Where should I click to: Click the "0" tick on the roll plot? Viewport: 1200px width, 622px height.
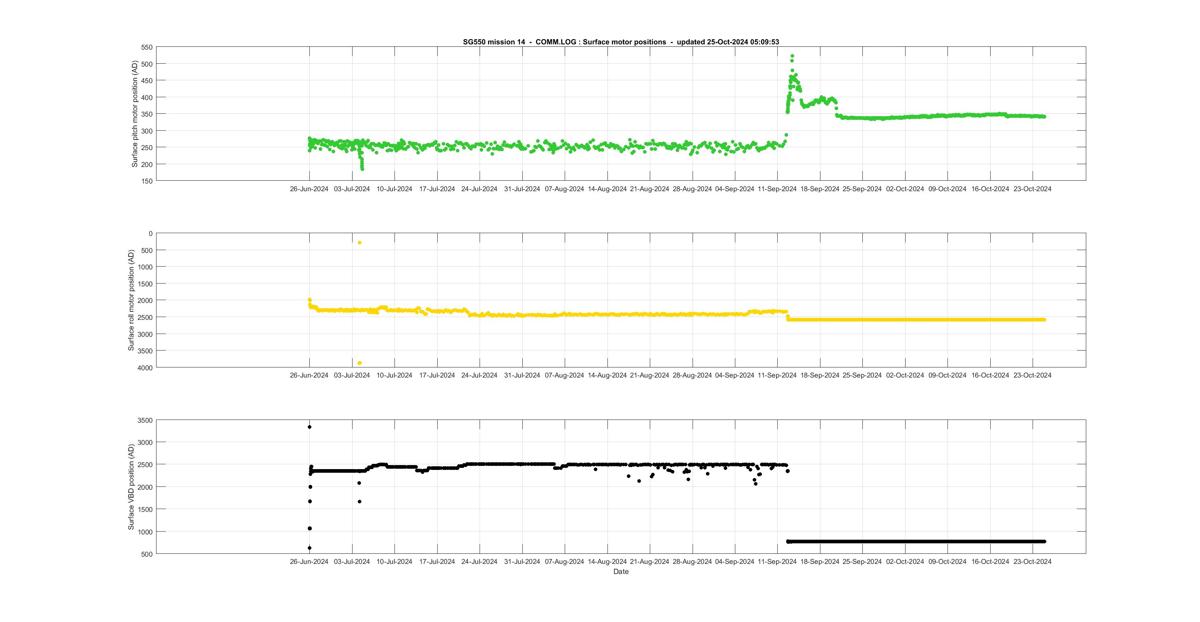[x=151, y=233]
